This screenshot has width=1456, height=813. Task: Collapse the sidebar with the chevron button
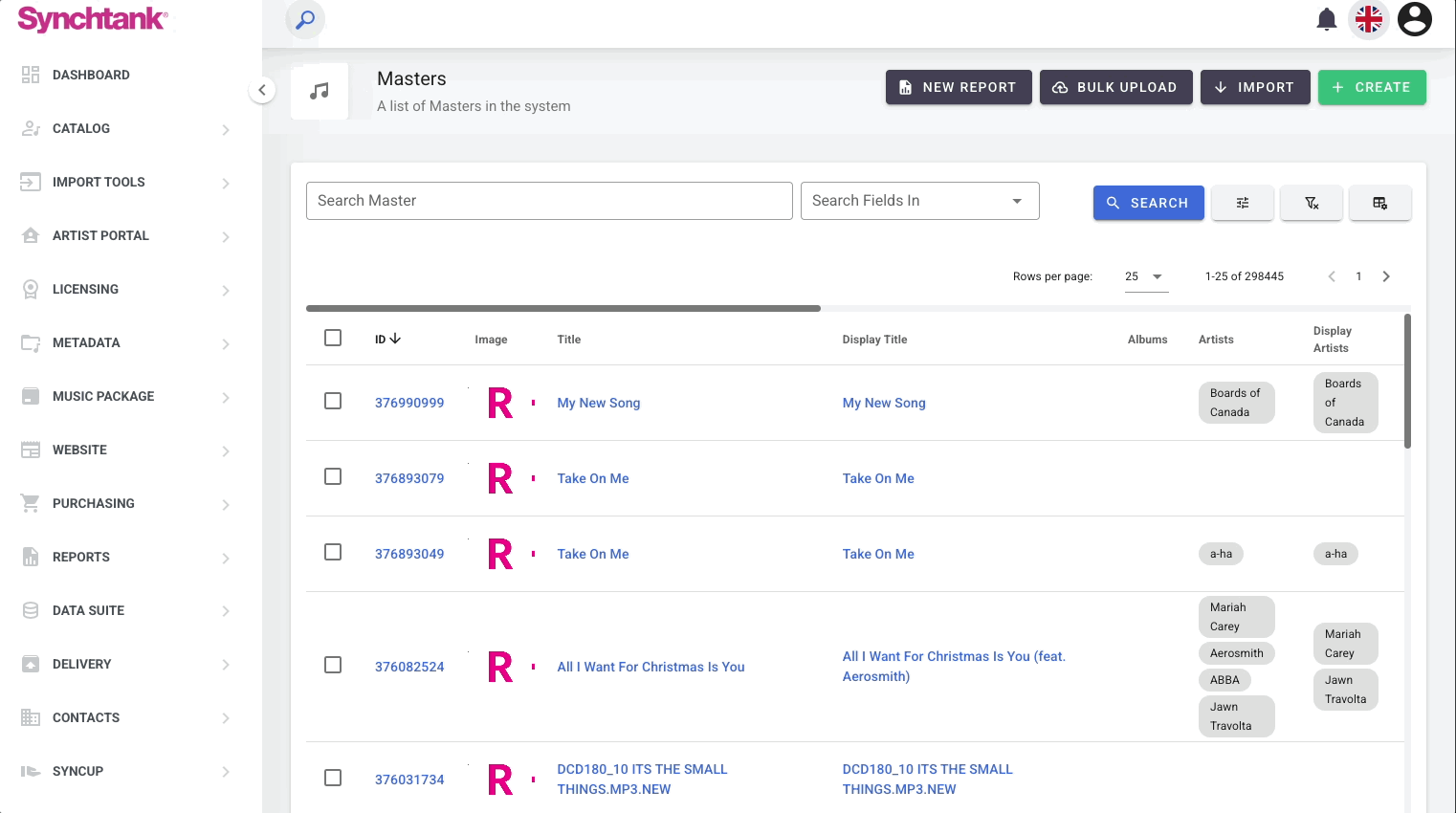262,90
